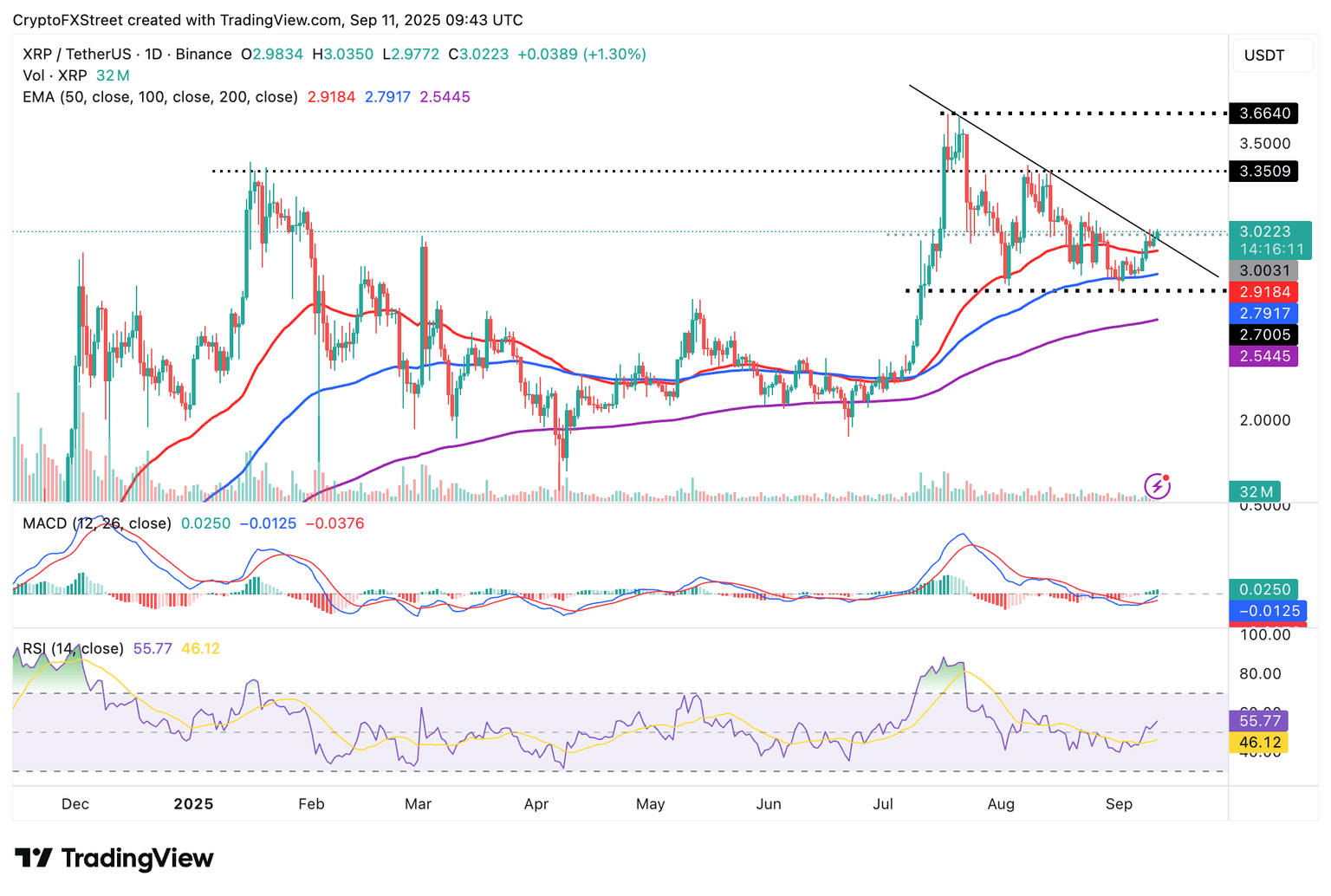This screenshot has height=896, width=1331.
Task: Click the 3.6640 resistance price label
Action: point(1264,114)
